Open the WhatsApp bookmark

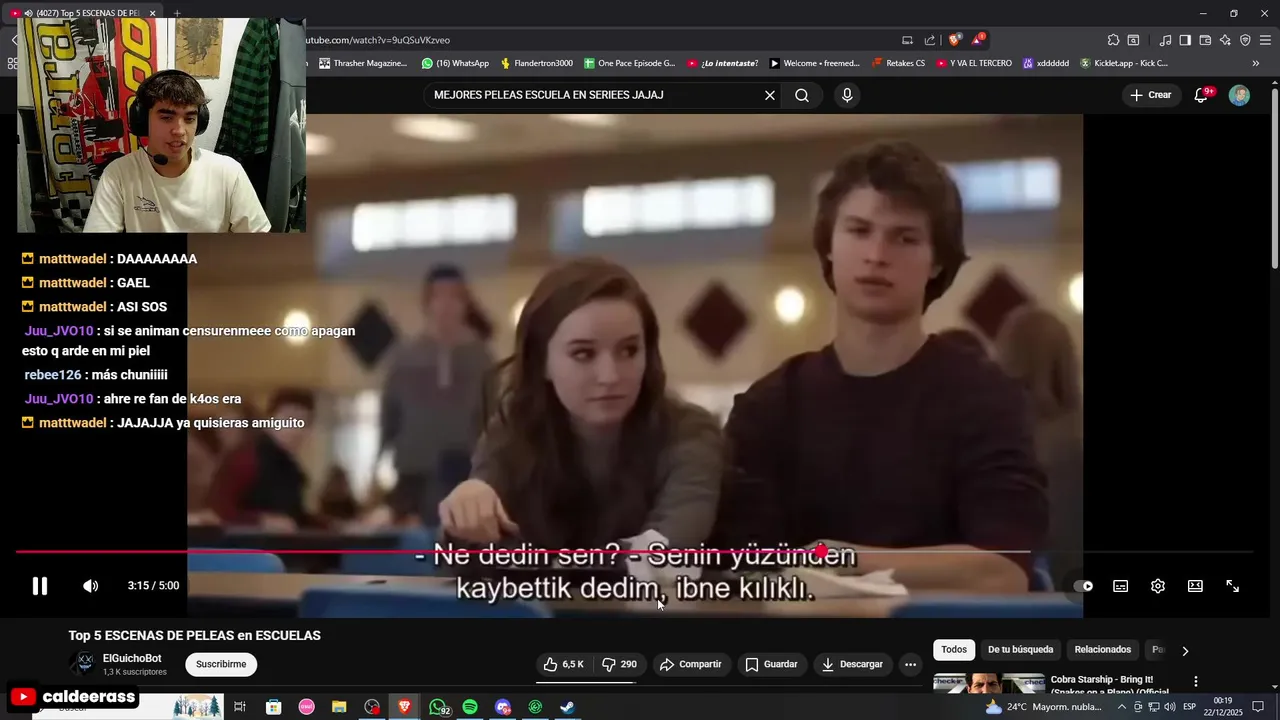pyautogui.click(x=455, y=63)
